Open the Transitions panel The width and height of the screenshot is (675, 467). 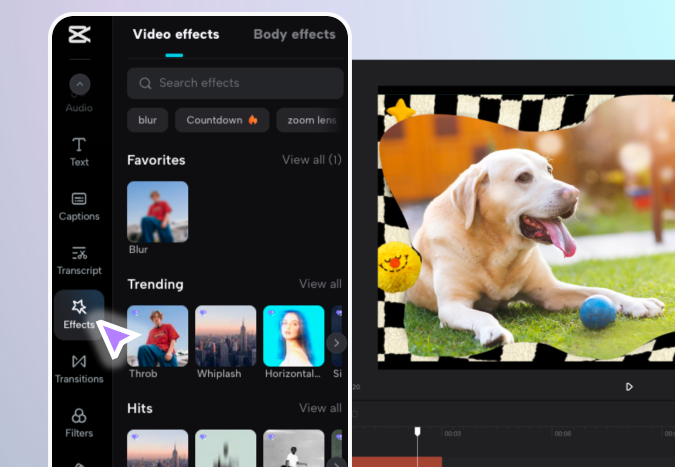tap(79, 369)
